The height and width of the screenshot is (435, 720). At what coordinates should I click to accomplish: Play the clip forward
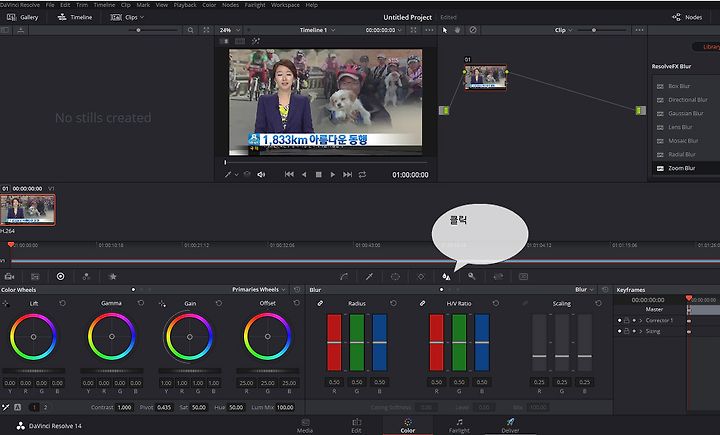tap(333, 175)
